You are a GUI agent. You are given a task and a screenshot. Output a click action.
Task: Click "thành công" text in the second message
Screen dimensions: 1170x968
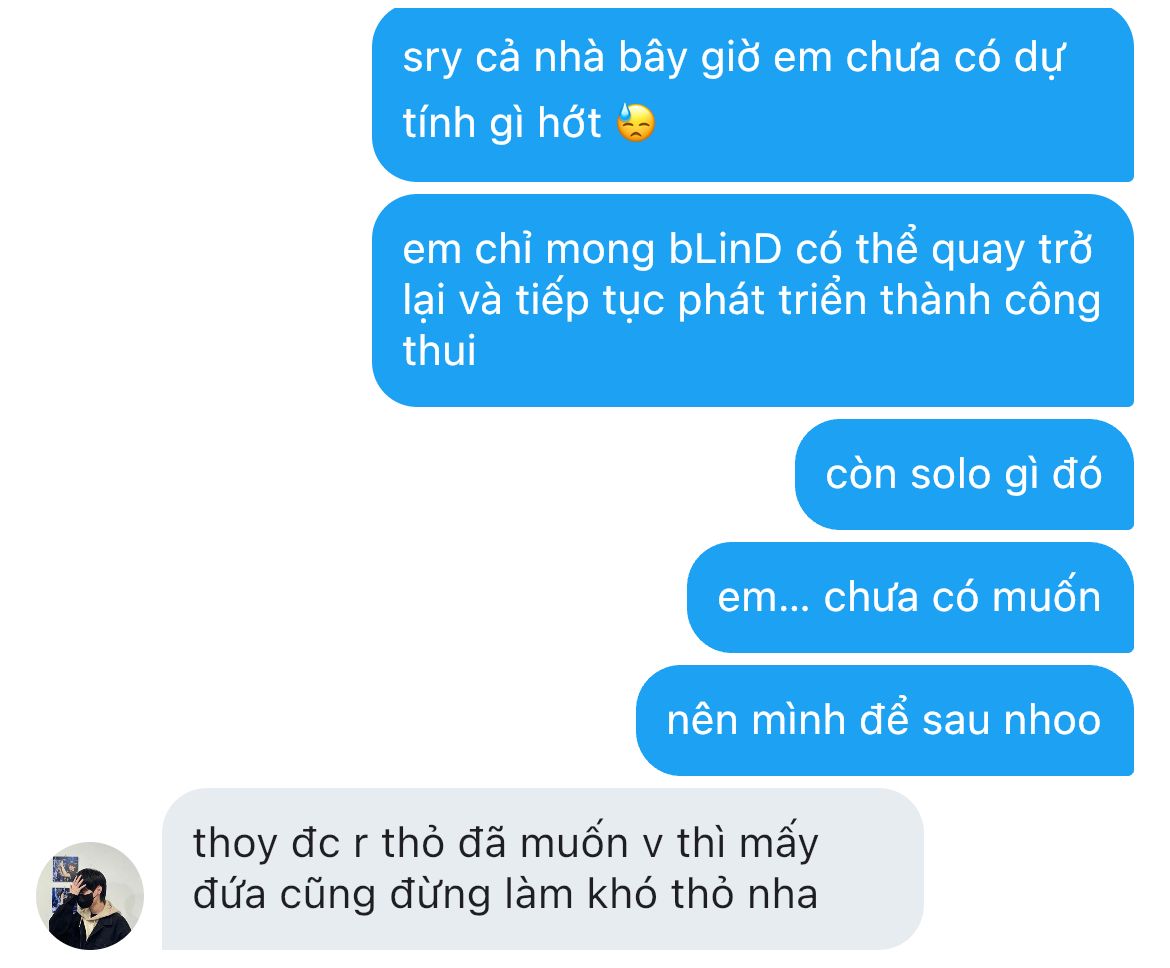[991, 302]
